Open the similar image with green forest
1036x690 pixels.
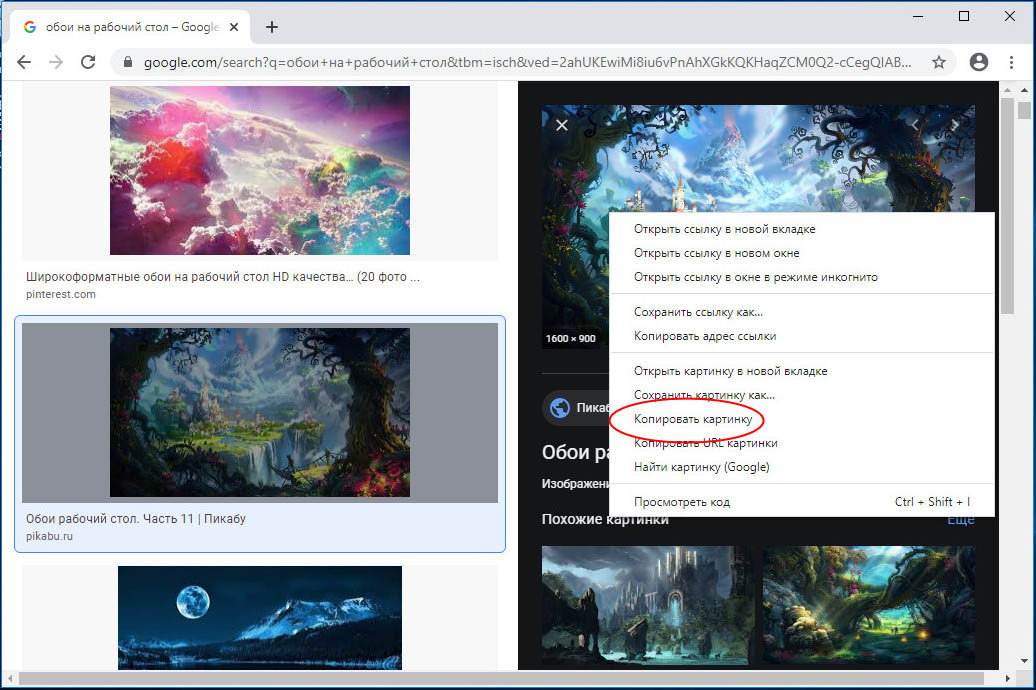coord(868,605)
